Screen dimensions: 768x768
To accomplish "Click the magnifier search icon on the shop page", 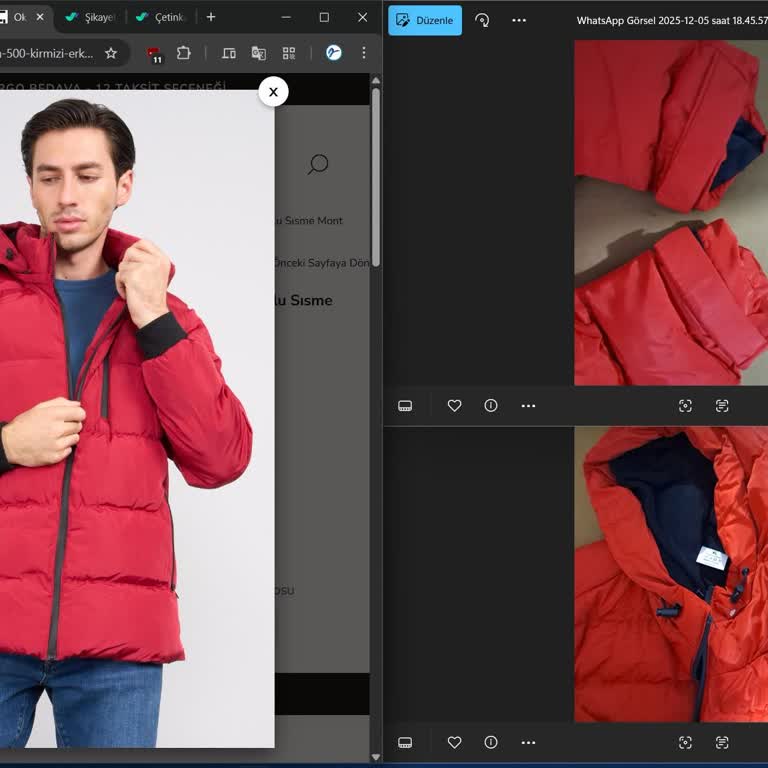I will [x=318, y=164].
